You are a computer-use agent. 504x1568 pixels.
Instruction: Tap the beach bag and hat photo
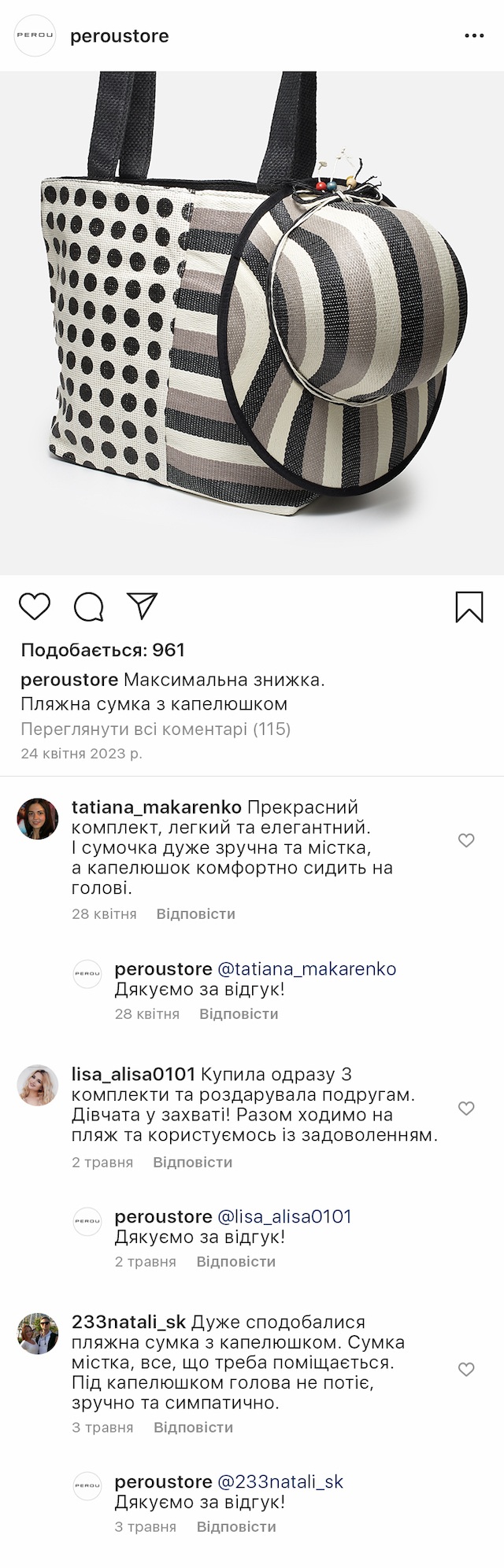(252, 323)
